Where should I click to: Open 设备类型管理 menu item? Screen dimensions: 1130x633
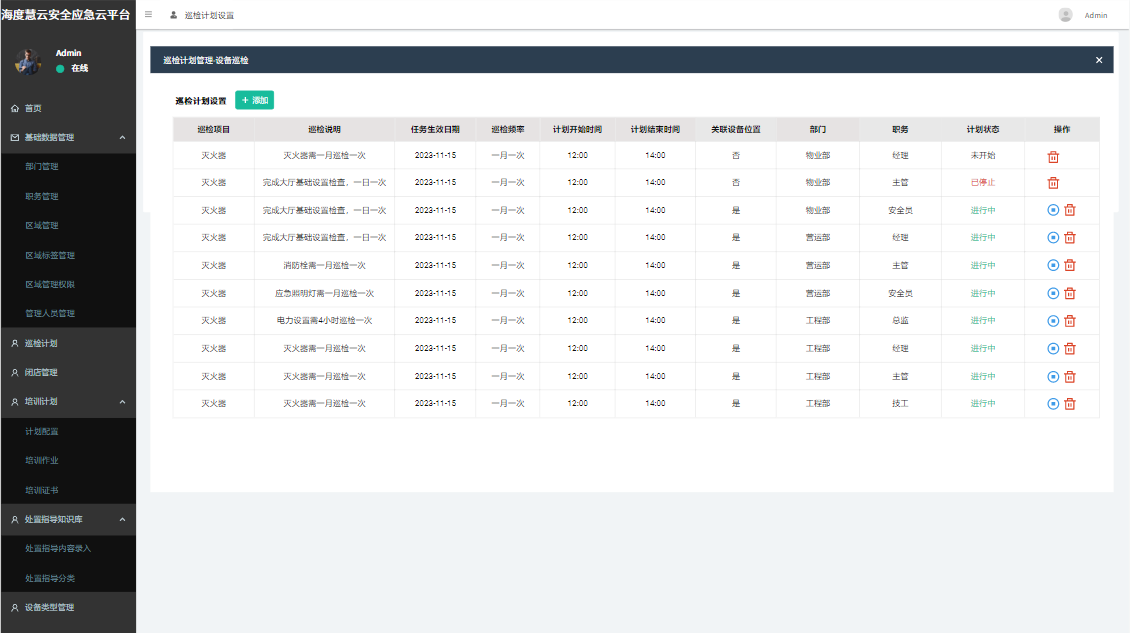(49, 607)
